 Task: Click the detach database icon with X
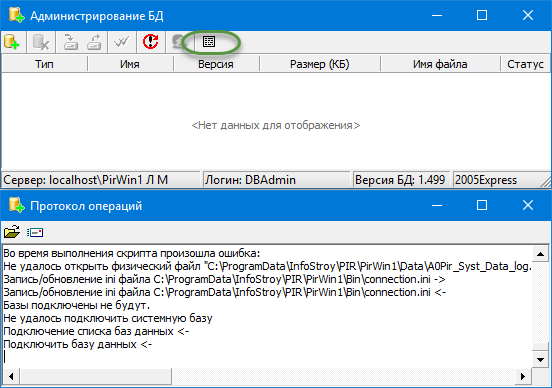[41, 42]
